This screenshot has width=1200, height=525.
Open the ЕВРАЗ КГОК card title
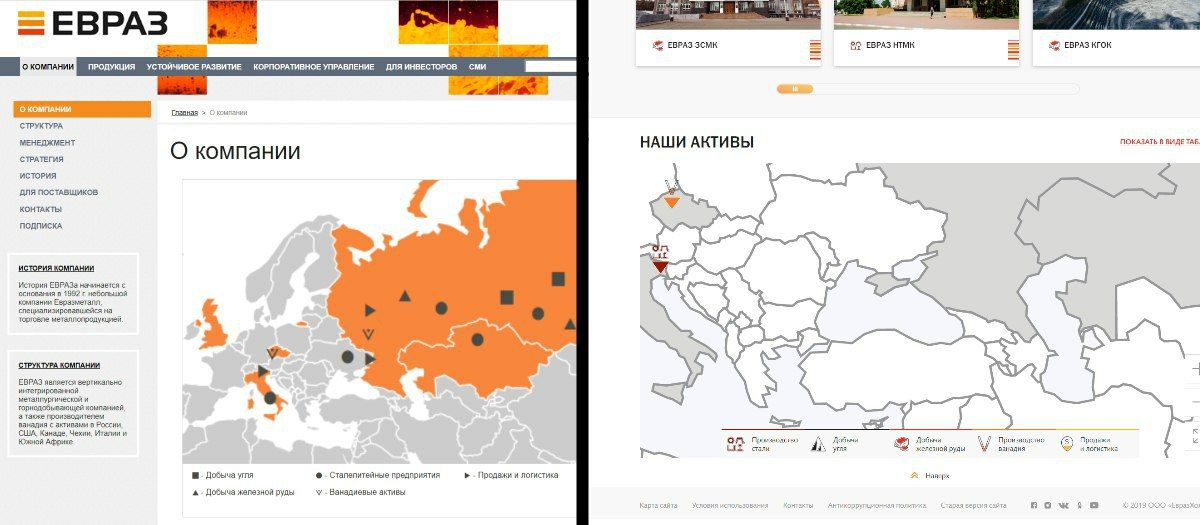click(1087, 46)
